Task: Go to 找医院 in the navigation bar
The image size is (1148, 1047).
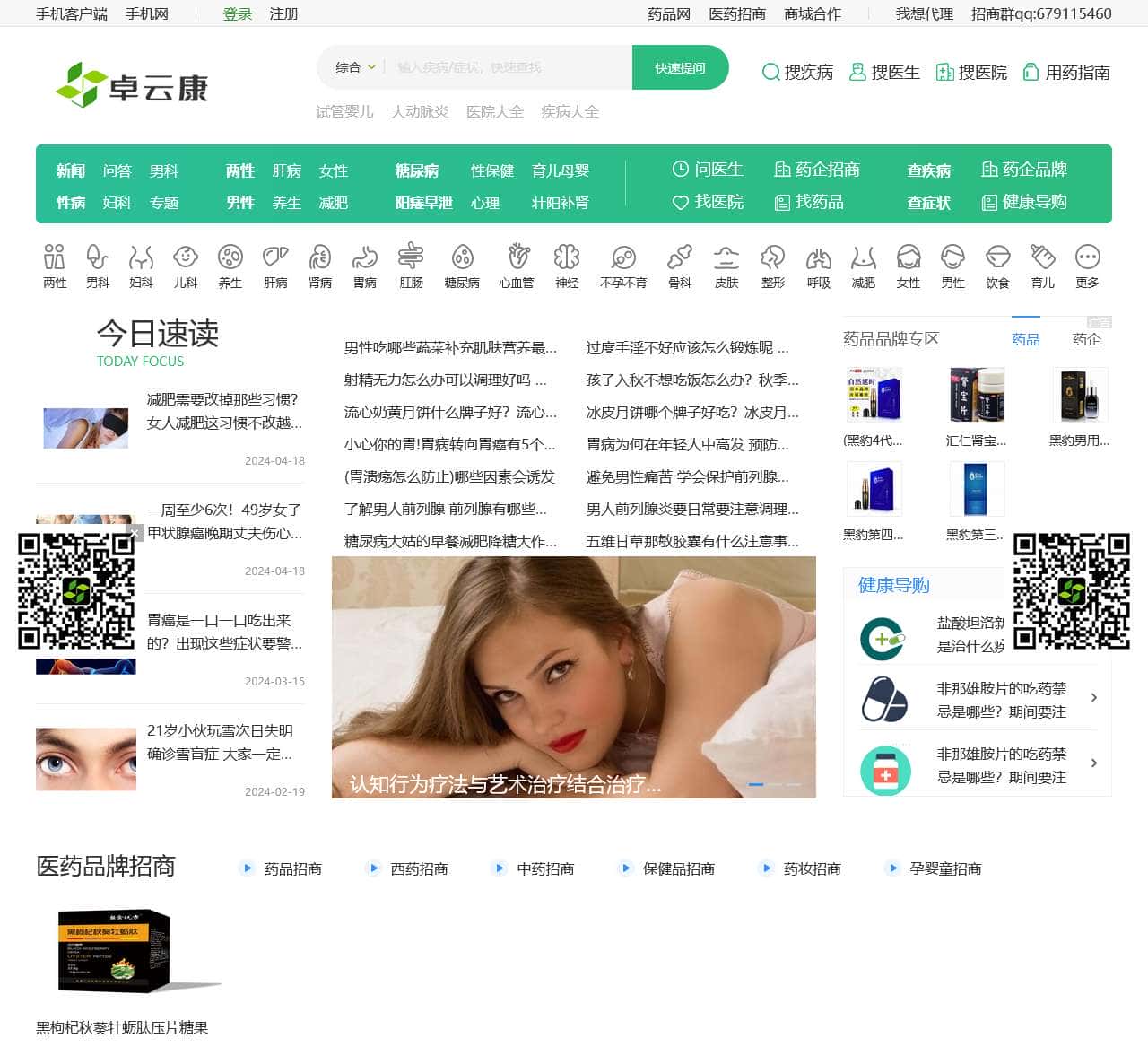Action: pos(708,202)
